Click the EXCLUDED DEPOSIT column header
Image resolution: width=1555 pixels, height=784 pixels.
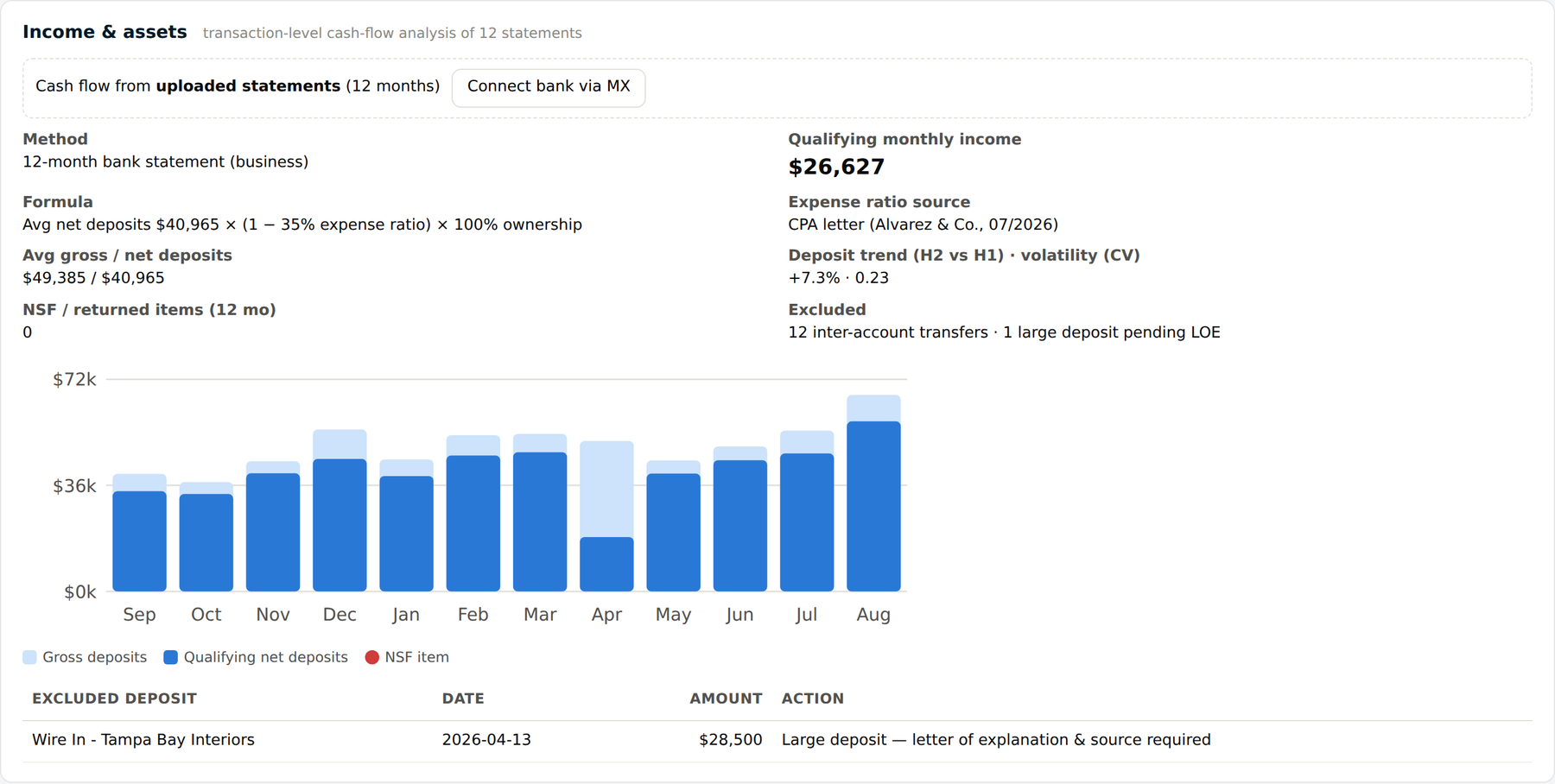tap(114, 699)
